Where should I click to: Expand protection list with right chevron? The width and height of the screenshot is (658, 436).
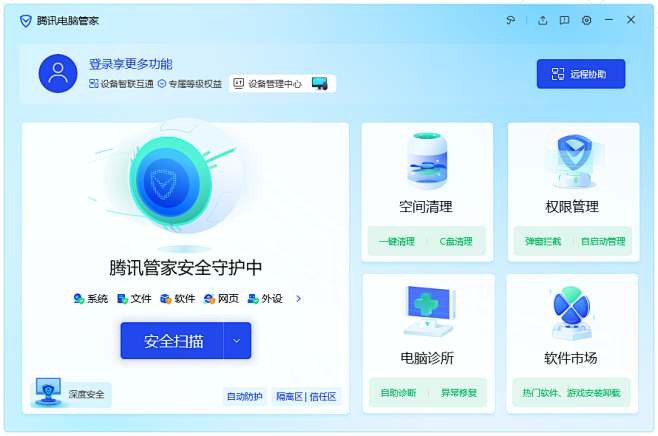pyautogui.click(x=298, y=298)
